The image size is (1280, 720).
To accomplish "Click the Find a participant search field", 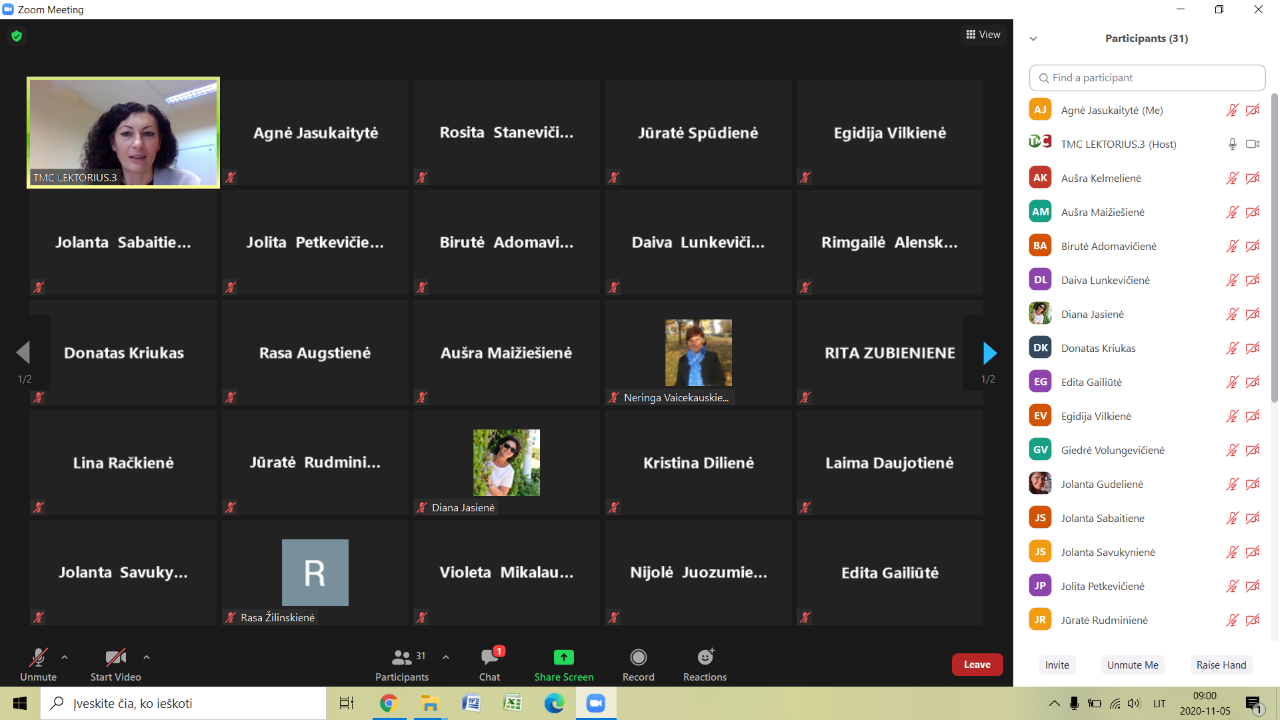I will pos(1148,78).
